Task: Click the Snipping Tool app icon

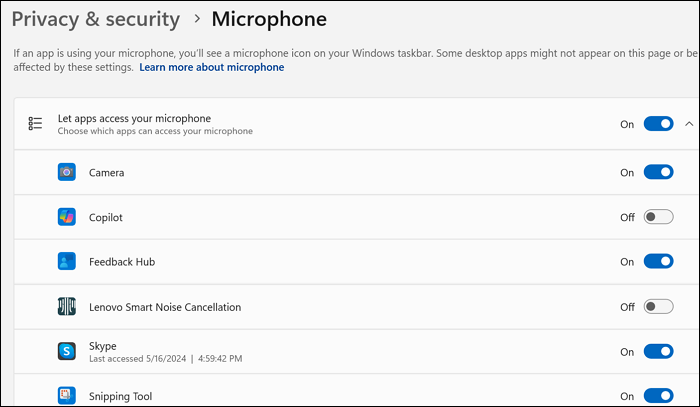Action: (x=67, y=396)
